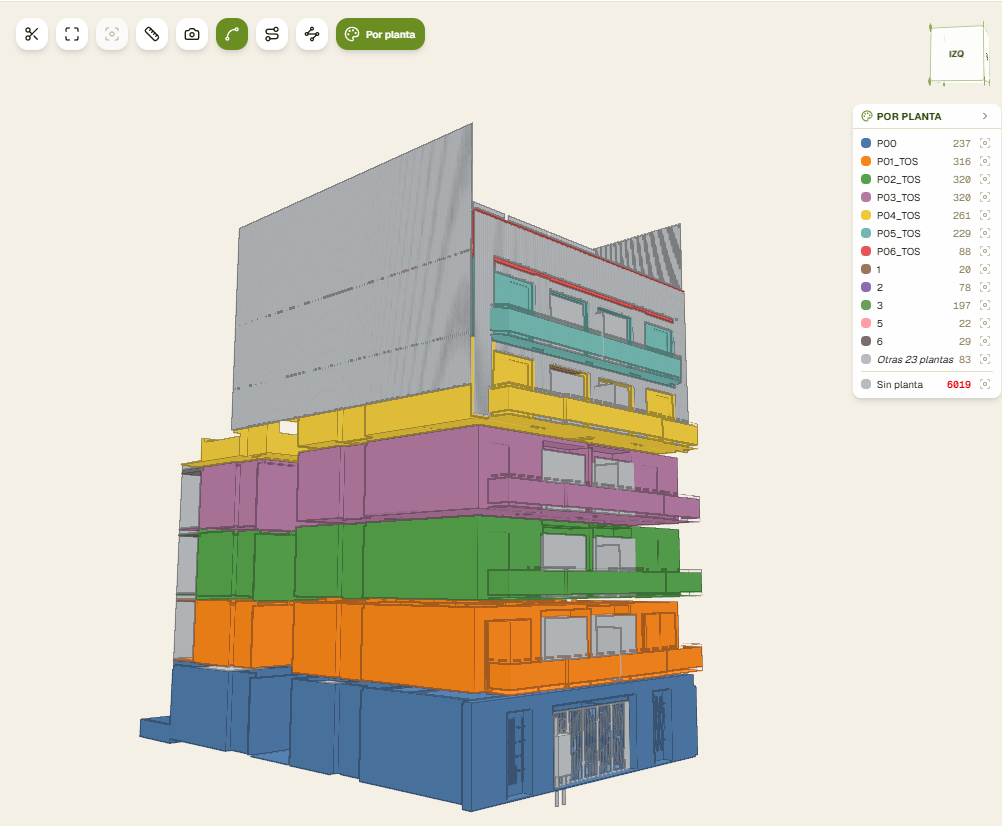The height and width of the screenshot is (826, 1002).
Task: Click the IZQ face of the view cube
Action: point(957,54)
